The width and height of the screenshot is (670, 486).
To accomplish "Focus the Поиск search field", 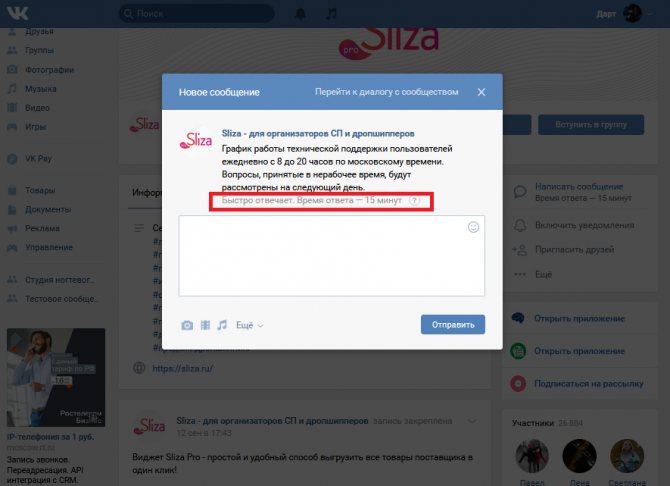I will [x=197, y=14].
